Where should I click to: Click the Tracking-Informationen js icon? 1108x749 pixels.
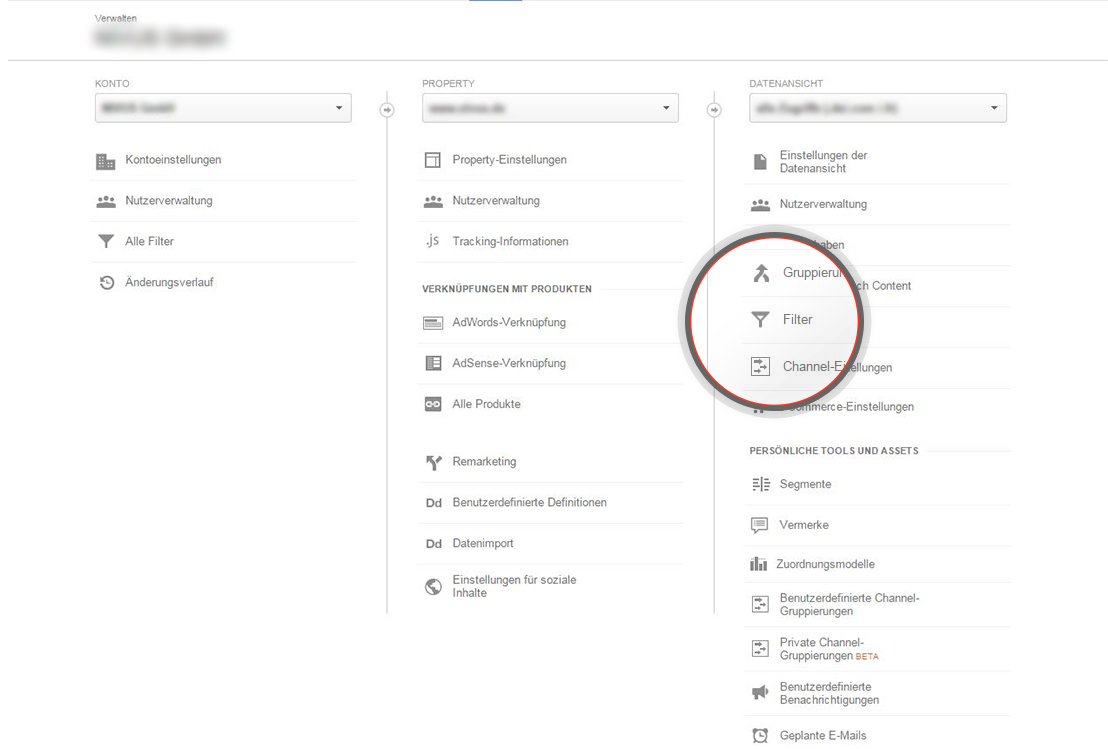coord(432,241)
